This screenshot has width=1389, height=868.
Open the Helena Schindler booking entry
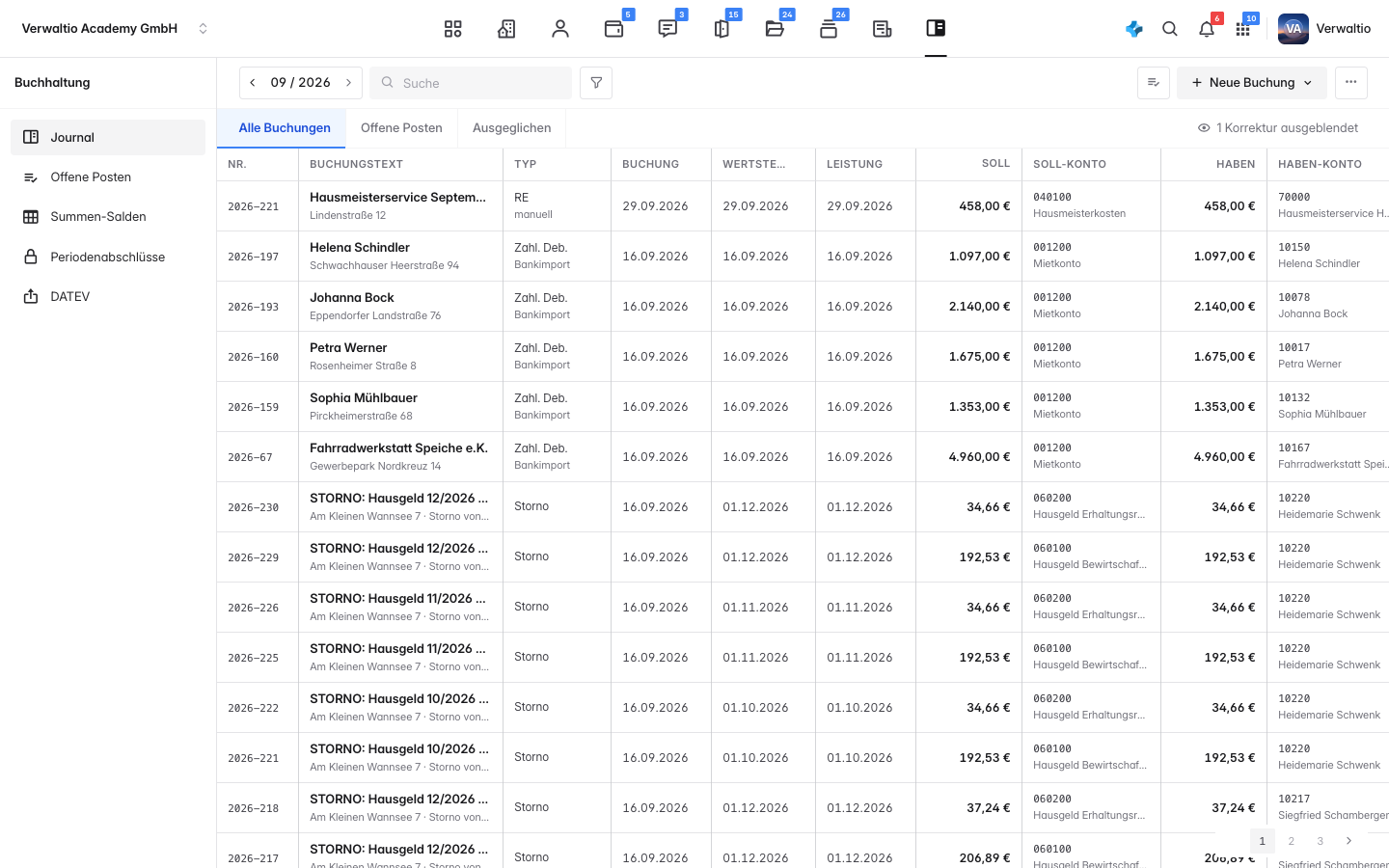[x=803, y=257]
